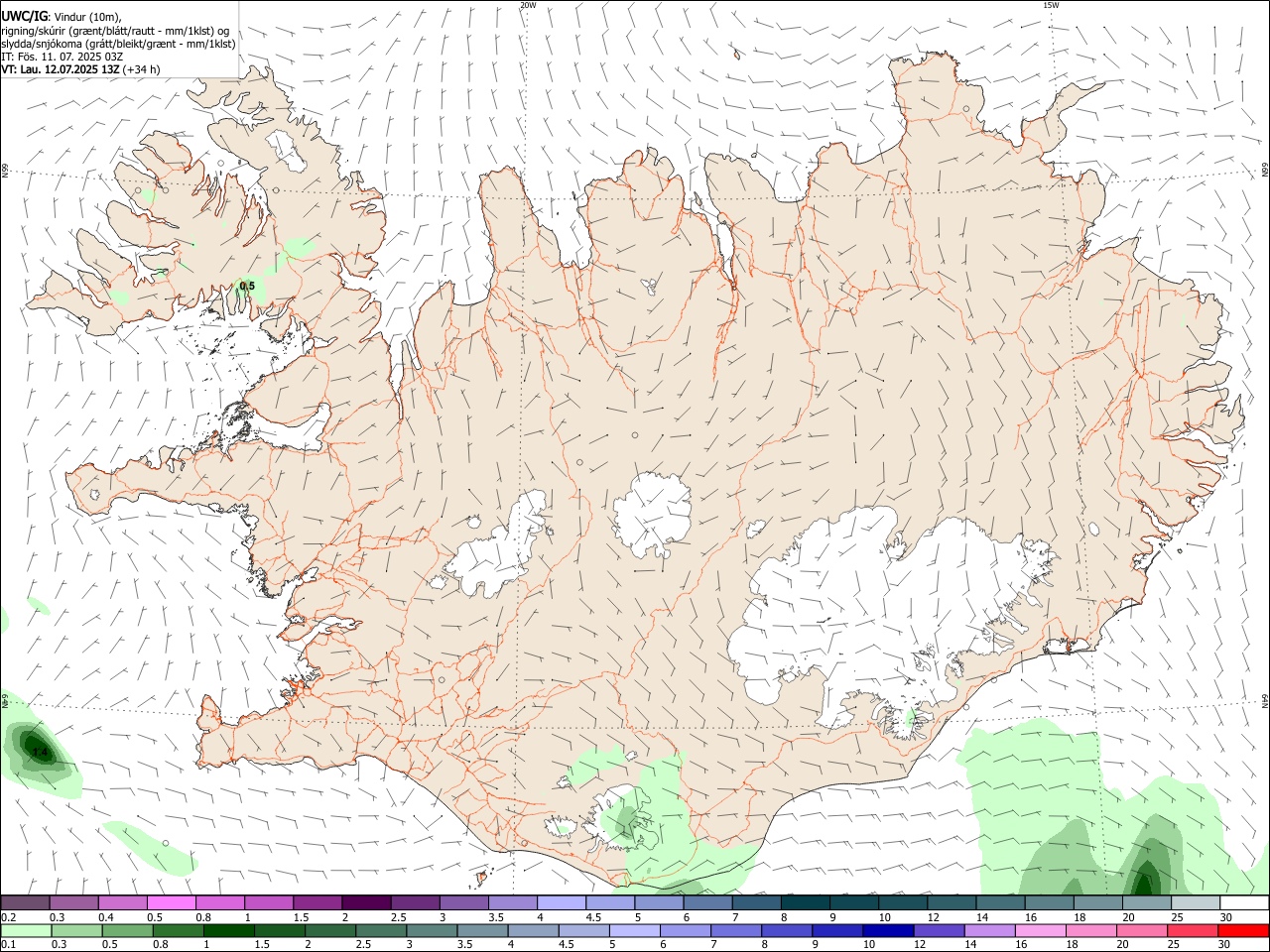This screenshot has height=952, width=1270.
Task: Select the light pink rain swatch labeled 16
Action: (1041, 931)
